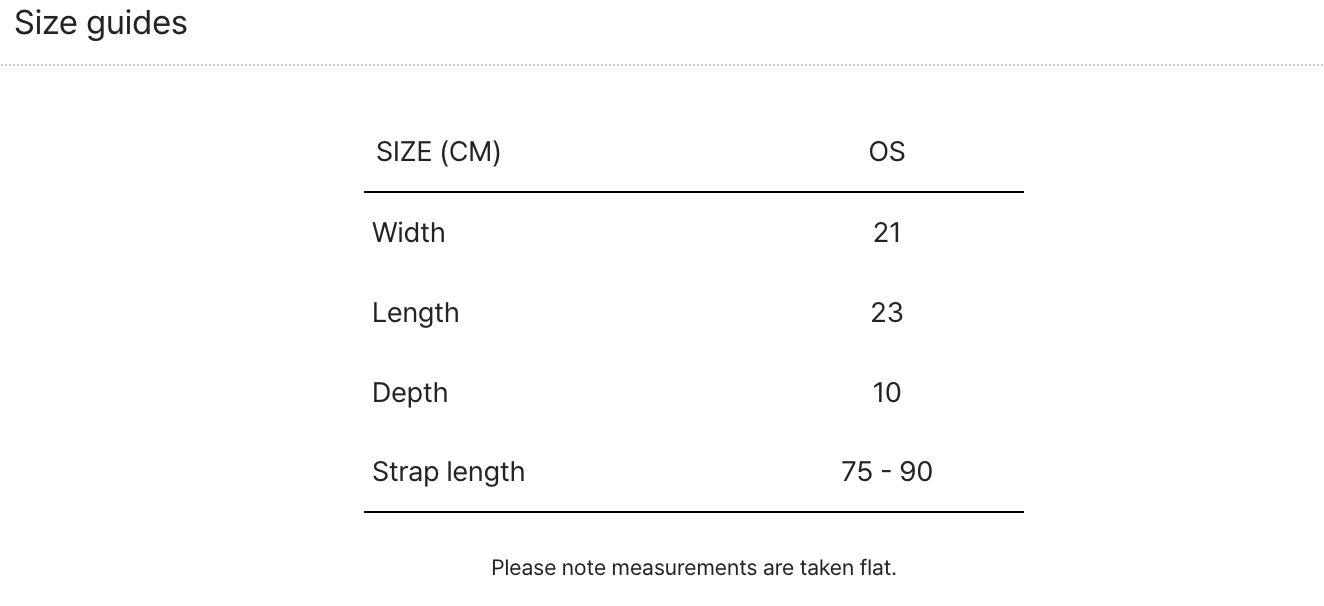Viewport: 1324px width, 606px height.
Task: Select the "Width" row label
Action: point(408,233)
